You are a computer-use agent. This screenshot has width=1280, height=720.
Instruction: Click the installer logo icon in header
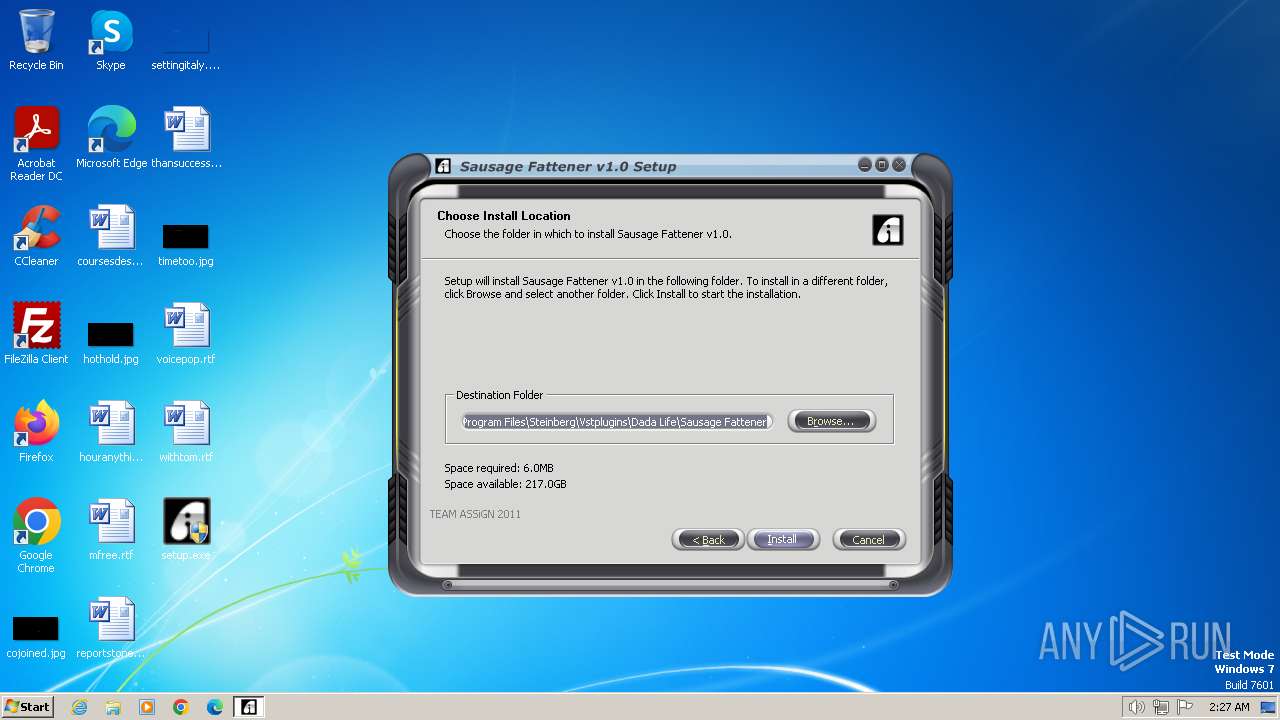(x=888, y=229)
